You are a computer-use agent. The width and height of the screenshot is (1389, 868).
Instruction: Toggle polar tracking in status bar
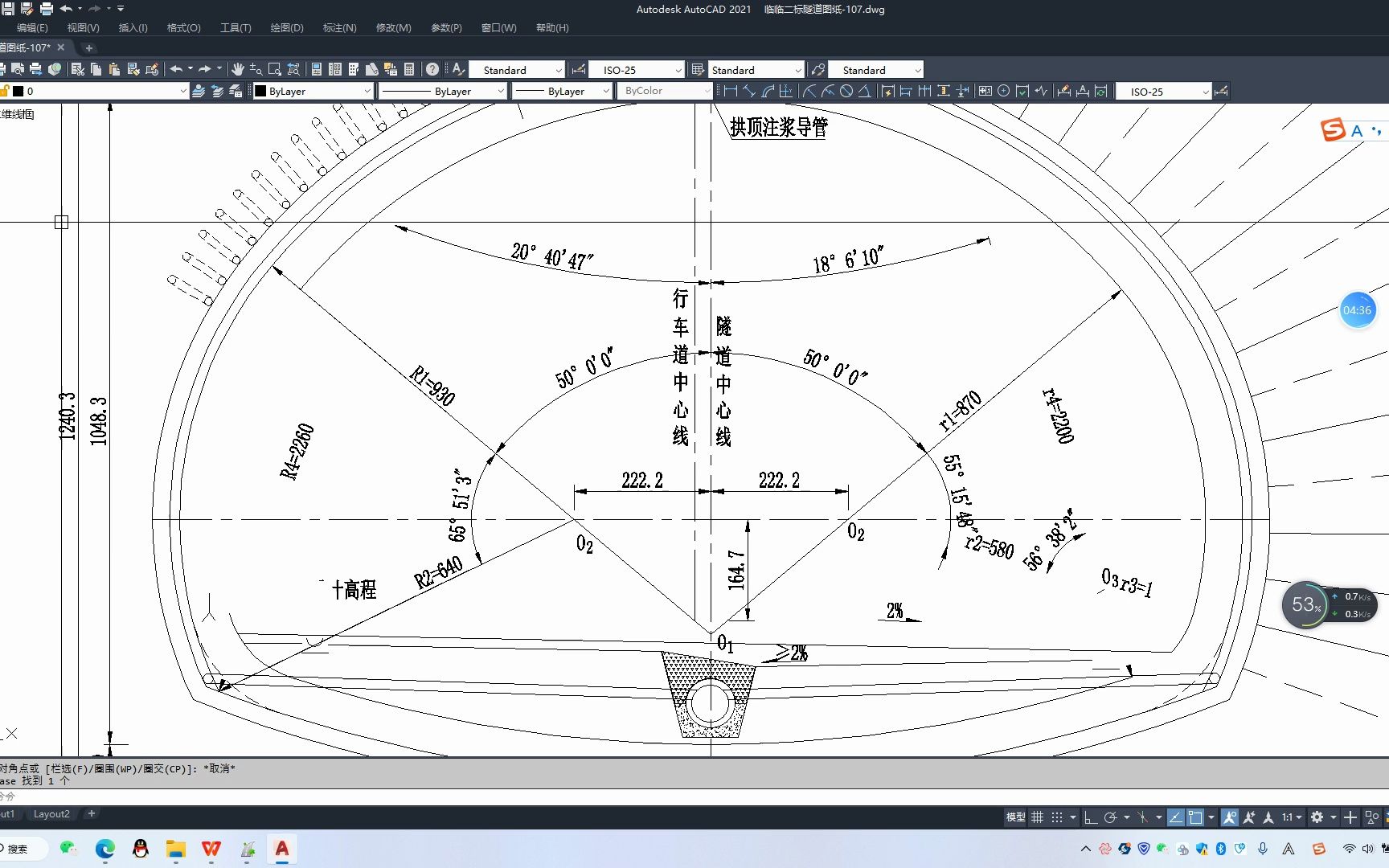1110,817
